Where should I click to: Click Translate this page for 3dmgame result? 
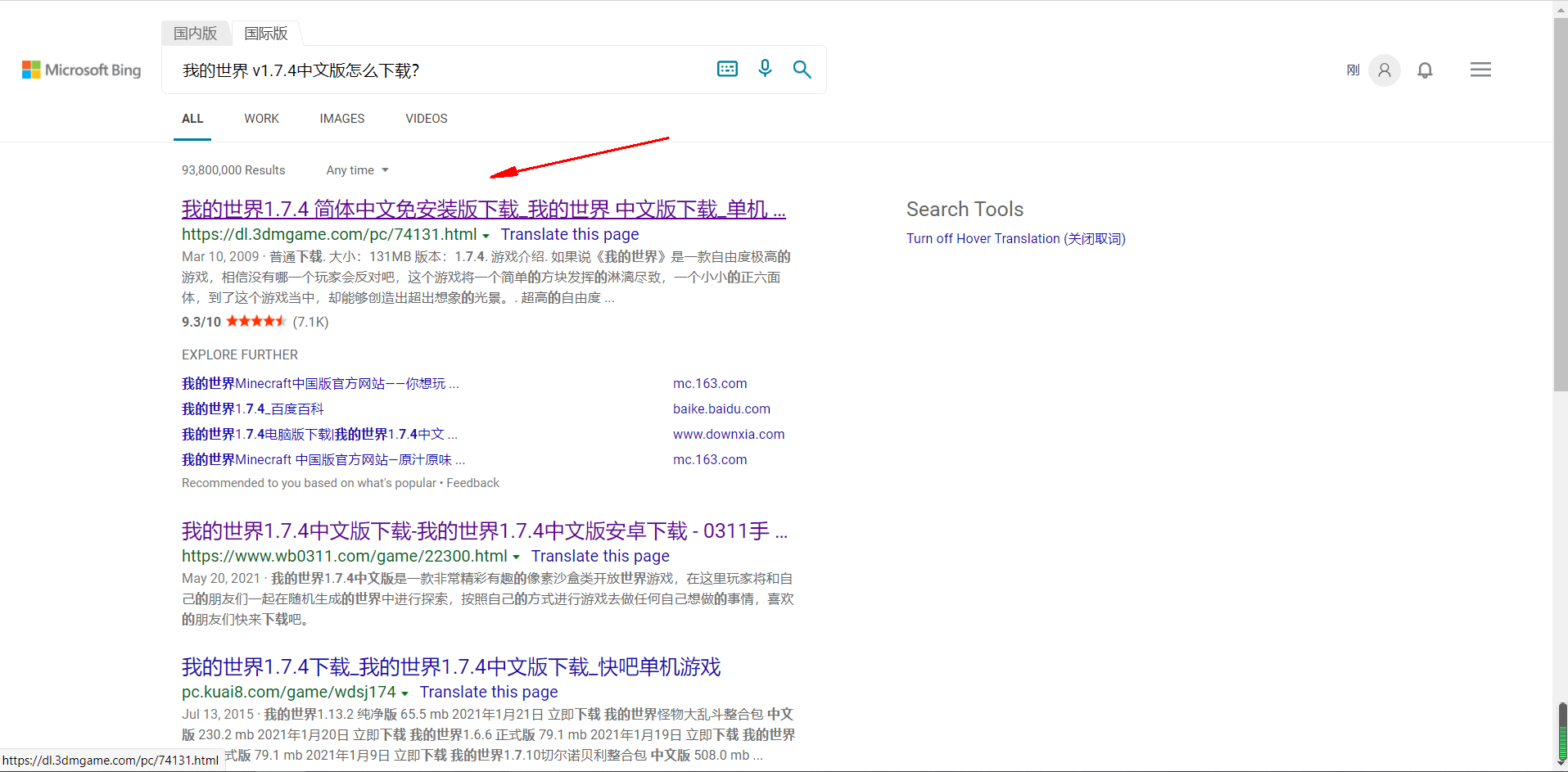click(570, 234)
